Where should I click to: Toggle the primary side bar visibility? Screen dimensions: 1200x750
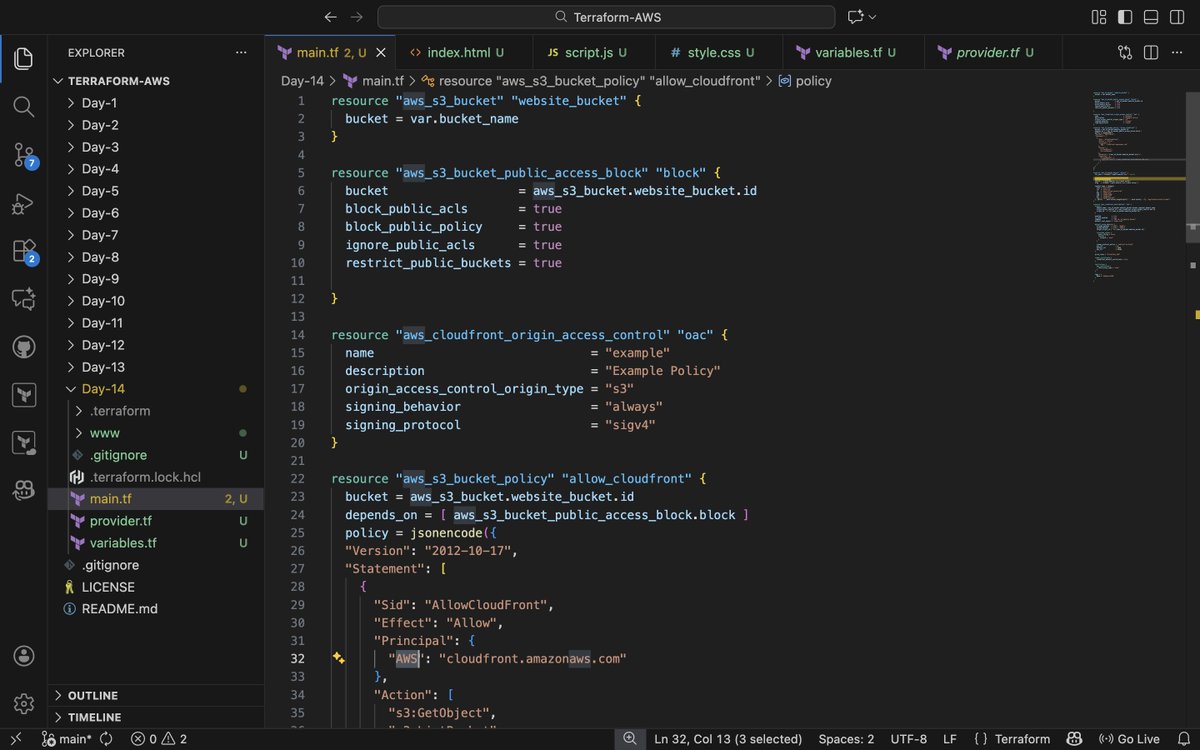[x=1125, y=17]
